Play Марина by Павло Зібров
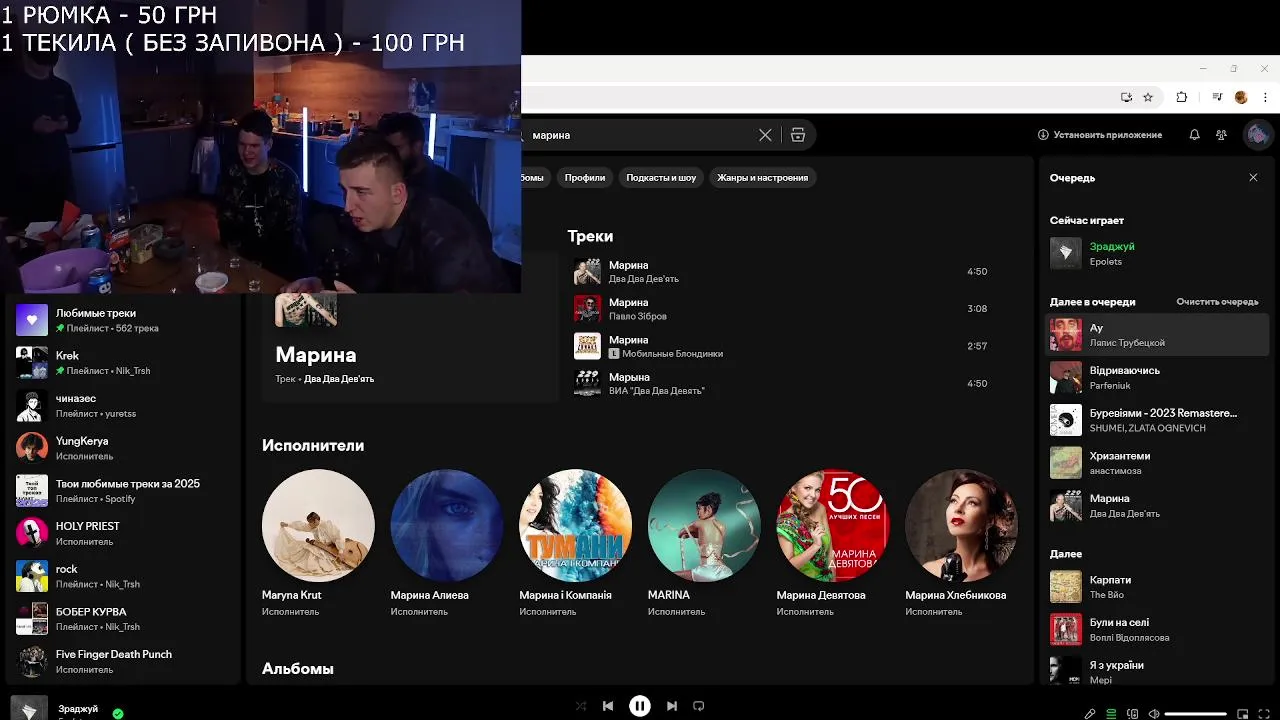The width and height of the screenshot is (1280, 720). [782, 308]
